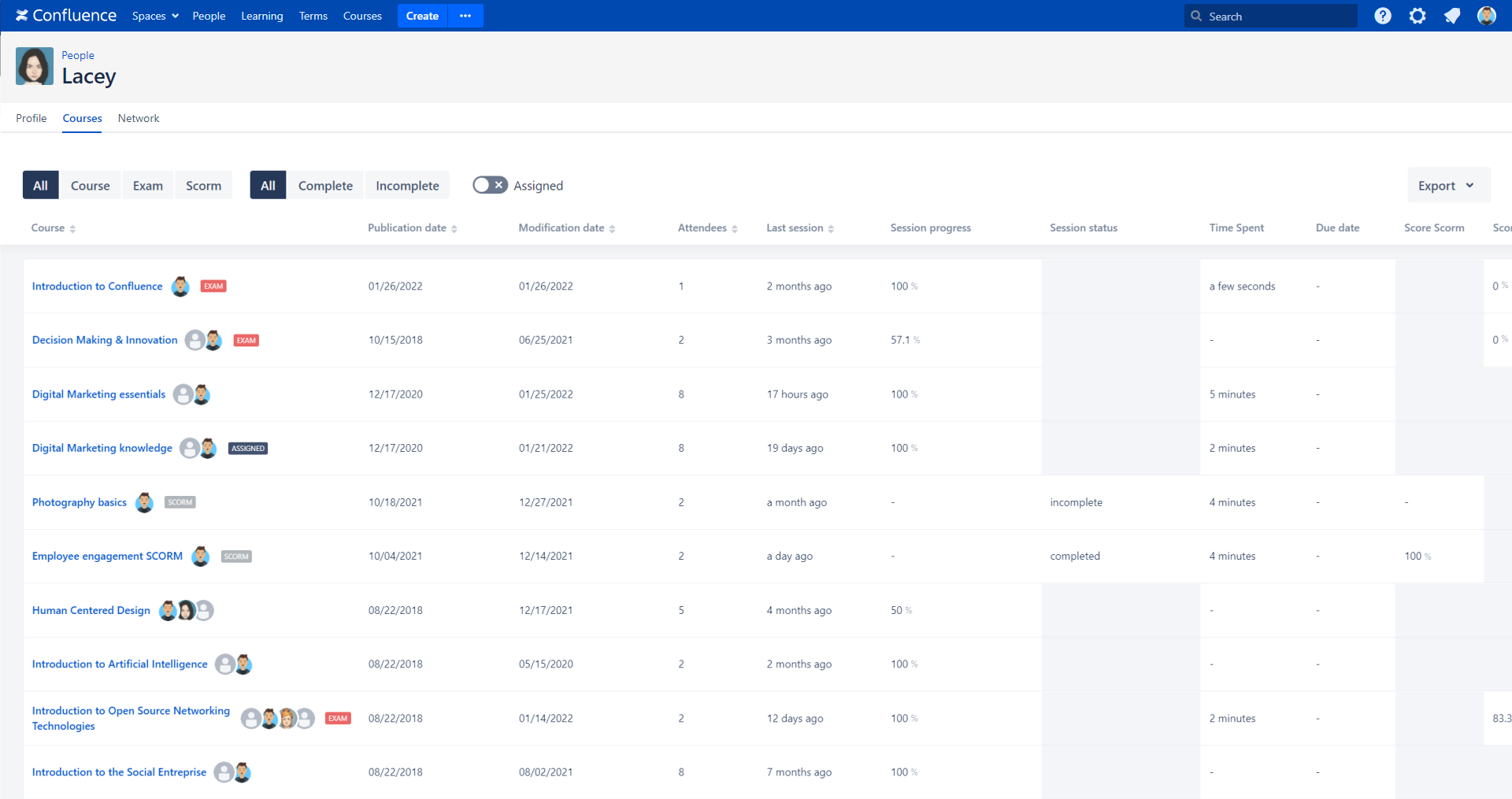Open Courses in the top navigation
1512x799 pixels.
coord(362,16)
